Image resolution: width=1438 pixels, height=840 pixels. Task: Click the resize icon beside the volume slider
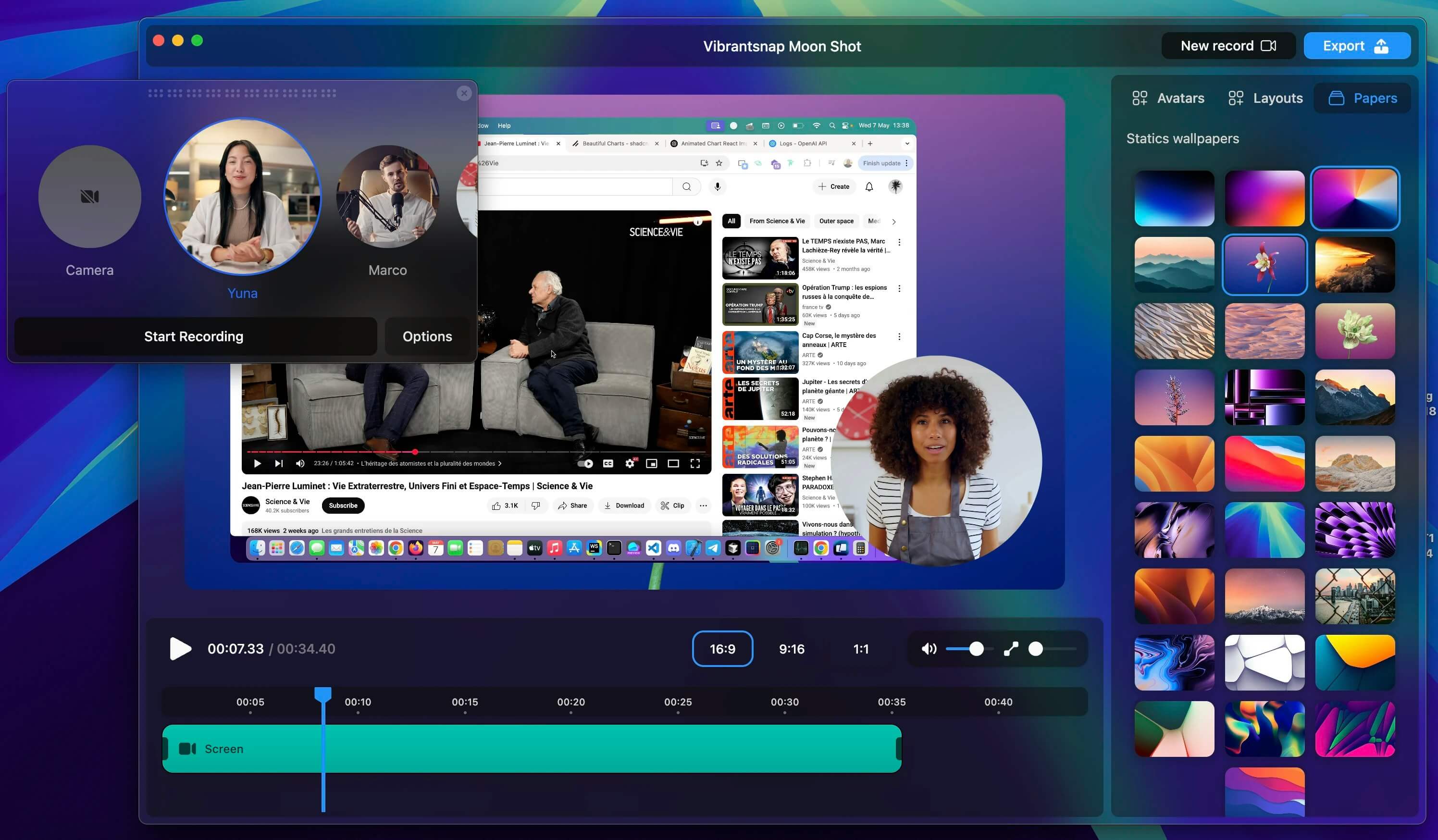[x=1012, y=649]
